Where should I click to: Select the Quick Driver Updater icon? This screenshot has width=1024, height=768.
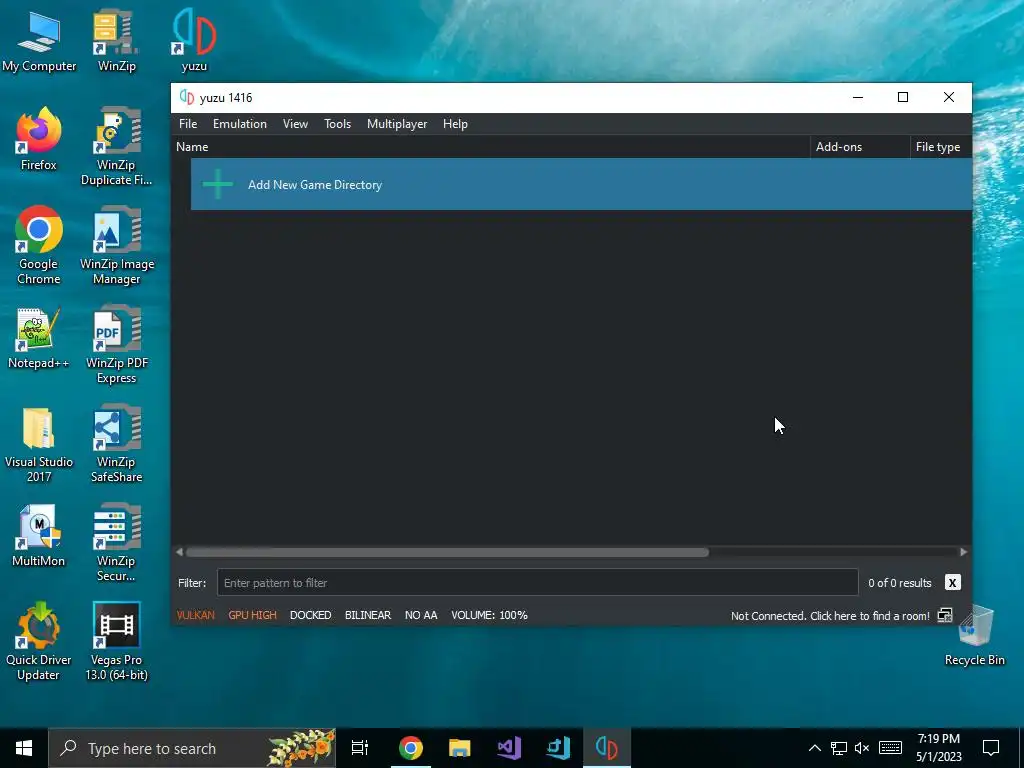click(39, 642)
